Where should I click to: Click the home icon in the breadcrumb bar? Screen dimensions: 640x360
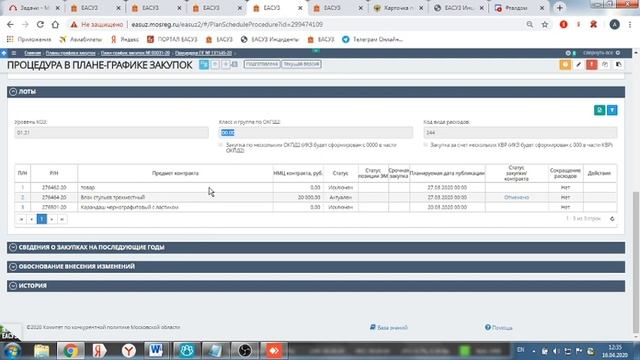click(x=4, y=53)
